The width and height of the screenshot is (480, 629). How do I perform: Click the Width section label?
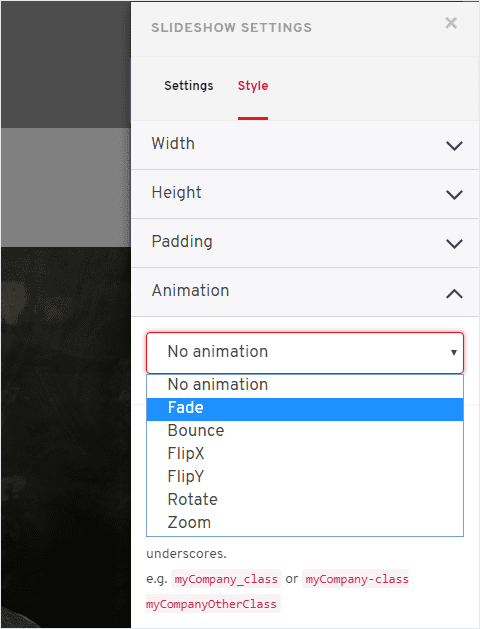tap(173, 144)
